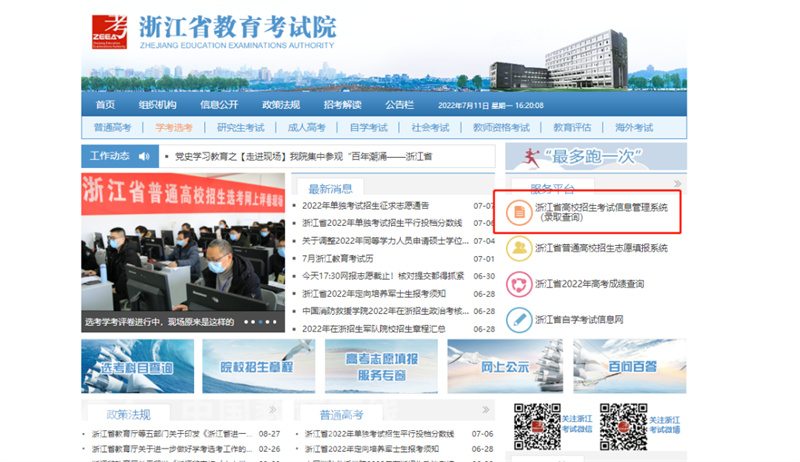Open policy item 浙江省教育厅关于进一步做好学考选考

pyautogui.click(x=171, y=449)
